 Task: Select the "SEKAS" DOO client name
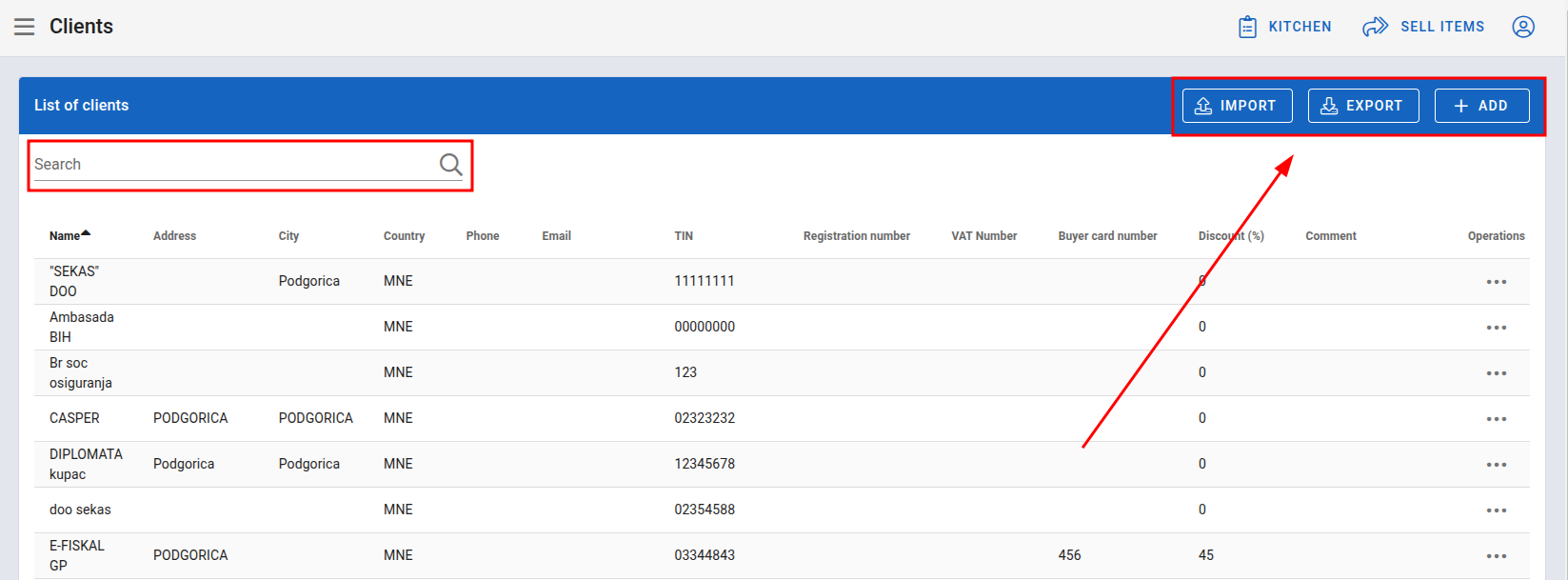point(74,281)
